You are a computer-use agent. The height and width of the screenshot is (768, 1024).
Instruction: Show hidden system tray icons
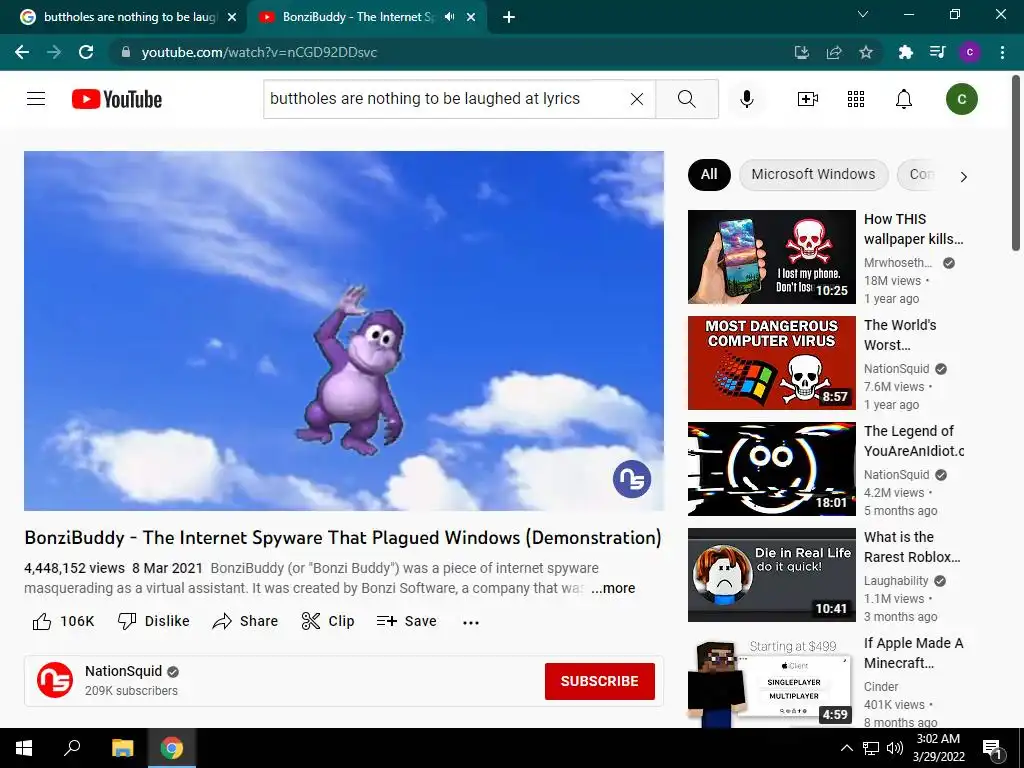coord(846,748)
